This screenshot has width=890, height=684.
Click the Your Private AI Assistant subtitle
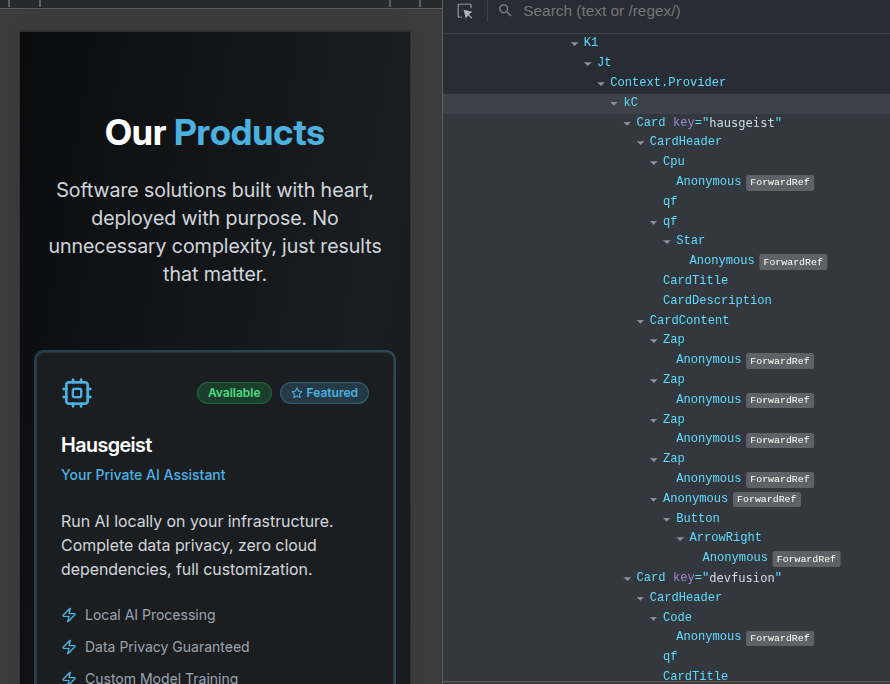(143, 475)
